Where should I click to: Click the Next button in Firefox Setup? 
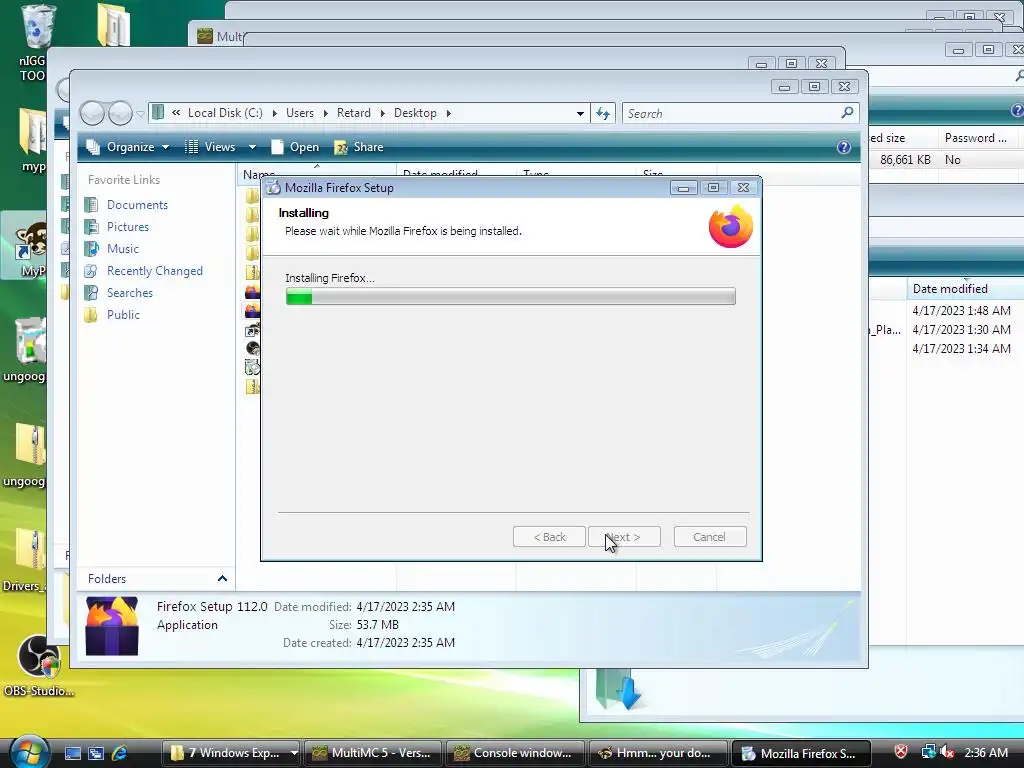coord(624,537)
